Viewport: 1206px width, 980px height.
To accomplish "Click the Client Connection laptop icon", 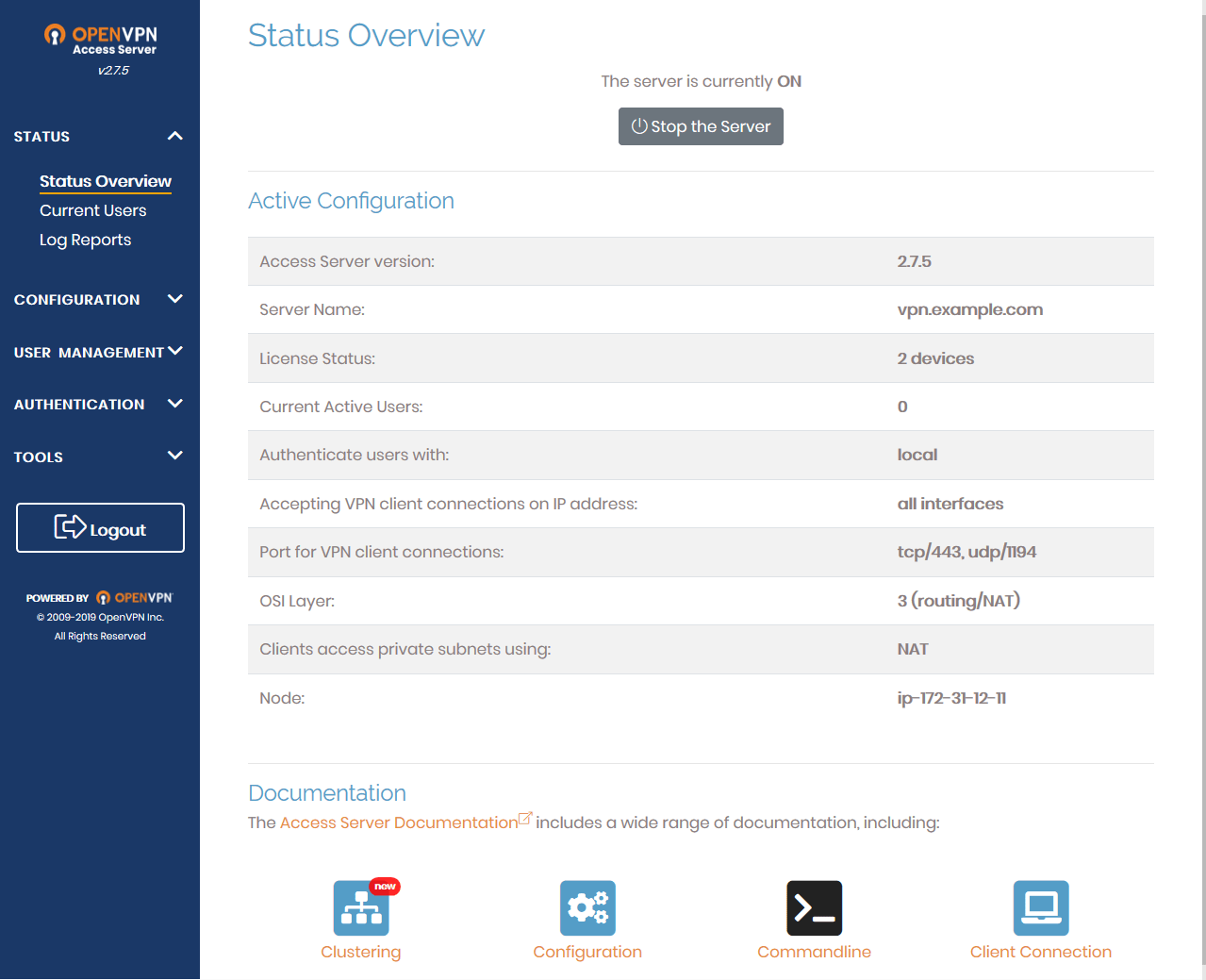I will click(x=1041, y=907).
